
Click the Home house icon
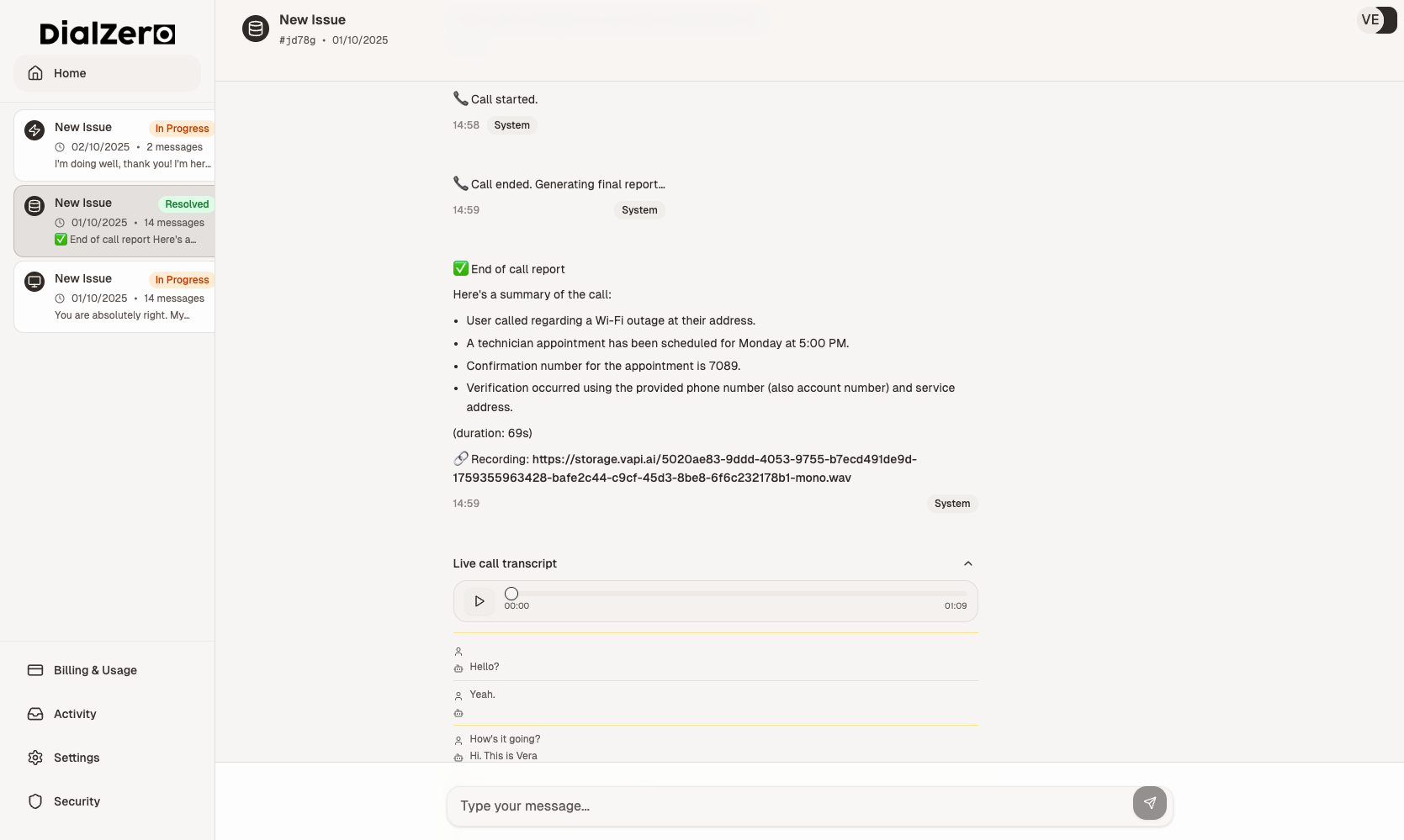35,73
